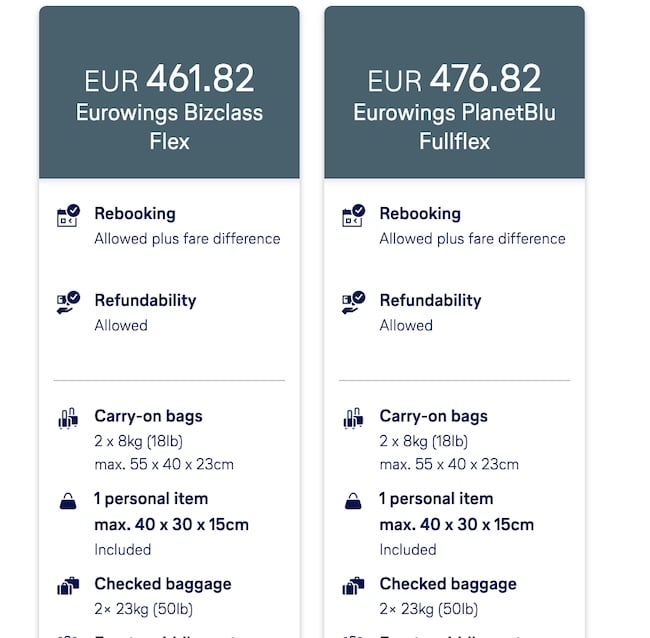Click personal item handbag icon in Bizclass card

[x=68, y=500]
